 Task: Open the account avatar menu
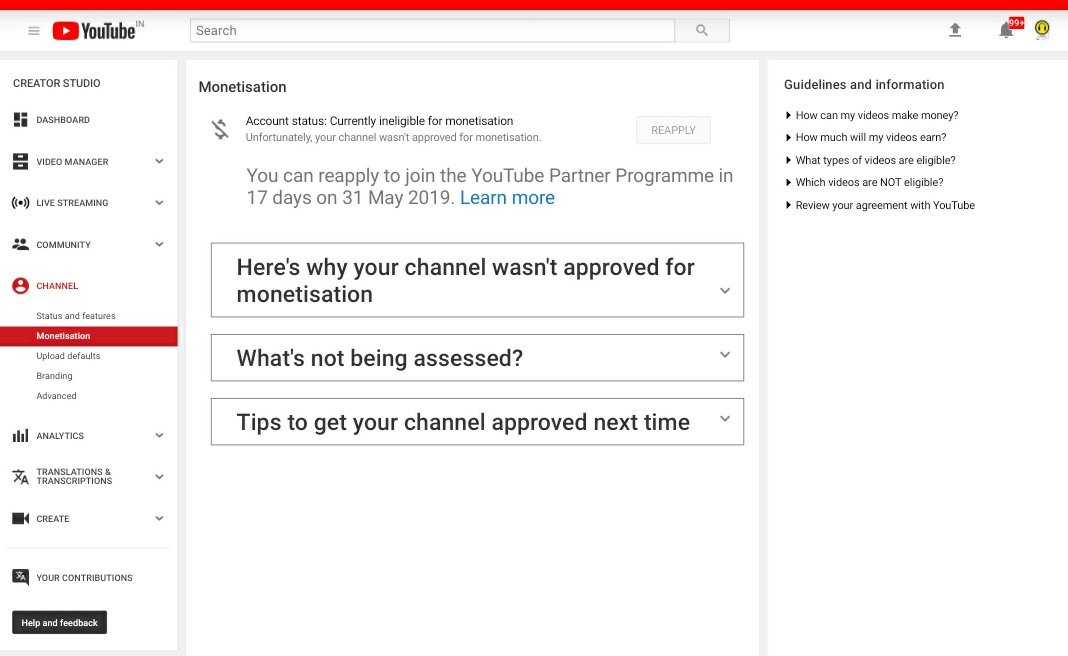(1041, 29)
